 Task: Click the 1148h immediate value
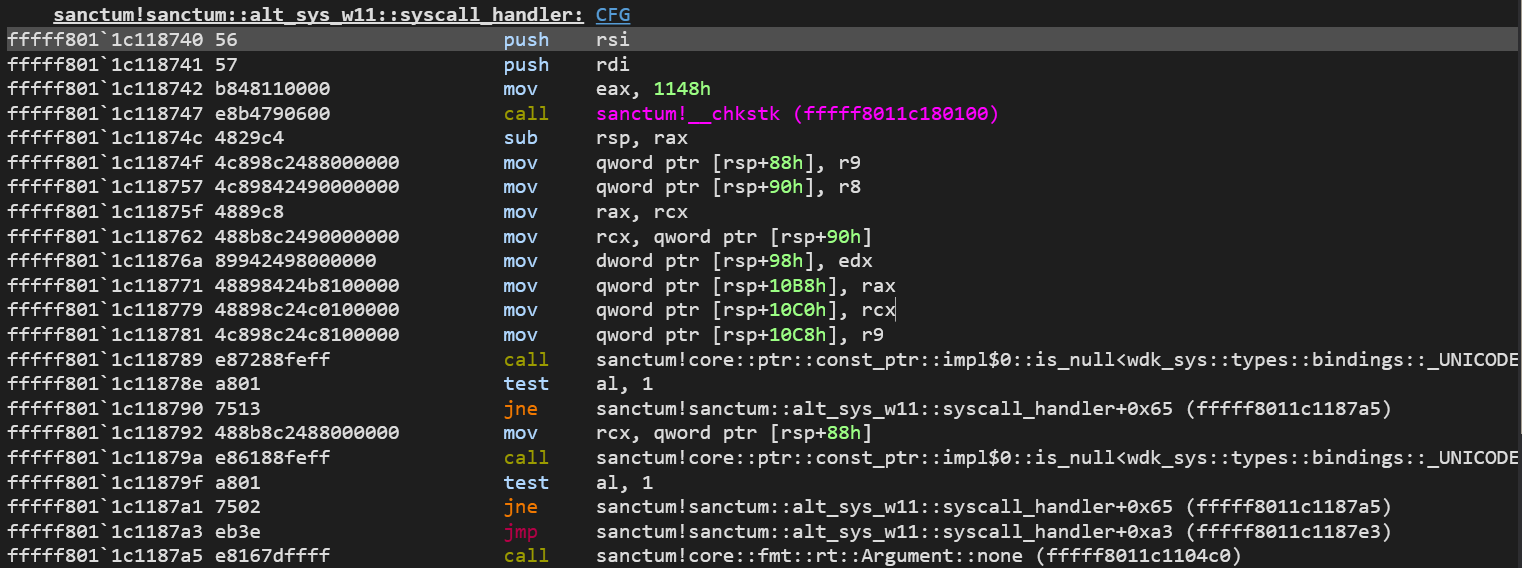[x=683, y=89]
